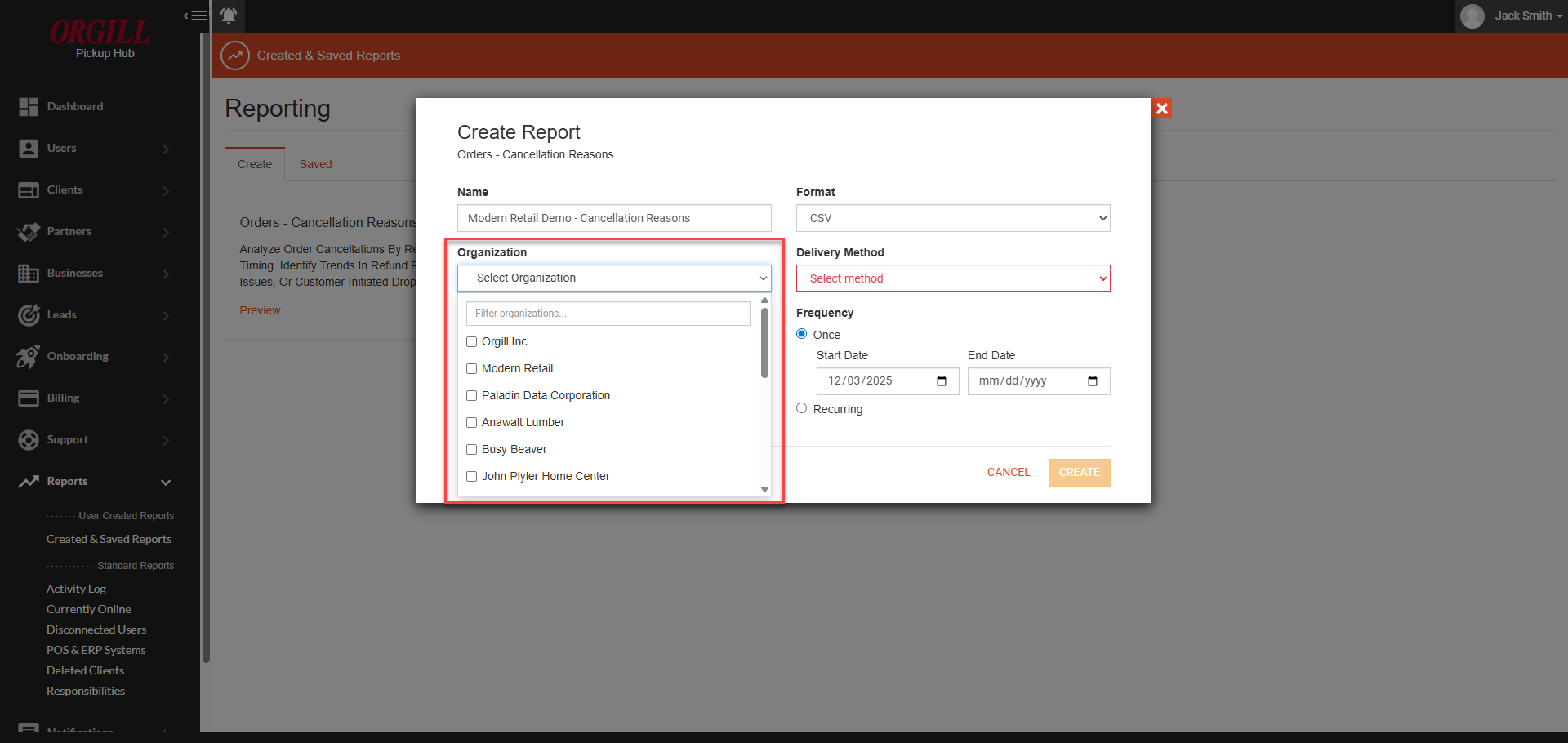Image resolution: width=1568 pixels, height=743 pixels.
Task: Click scroll down arrow in organization list
Action: pyautogui.click(x=765, y=490)
